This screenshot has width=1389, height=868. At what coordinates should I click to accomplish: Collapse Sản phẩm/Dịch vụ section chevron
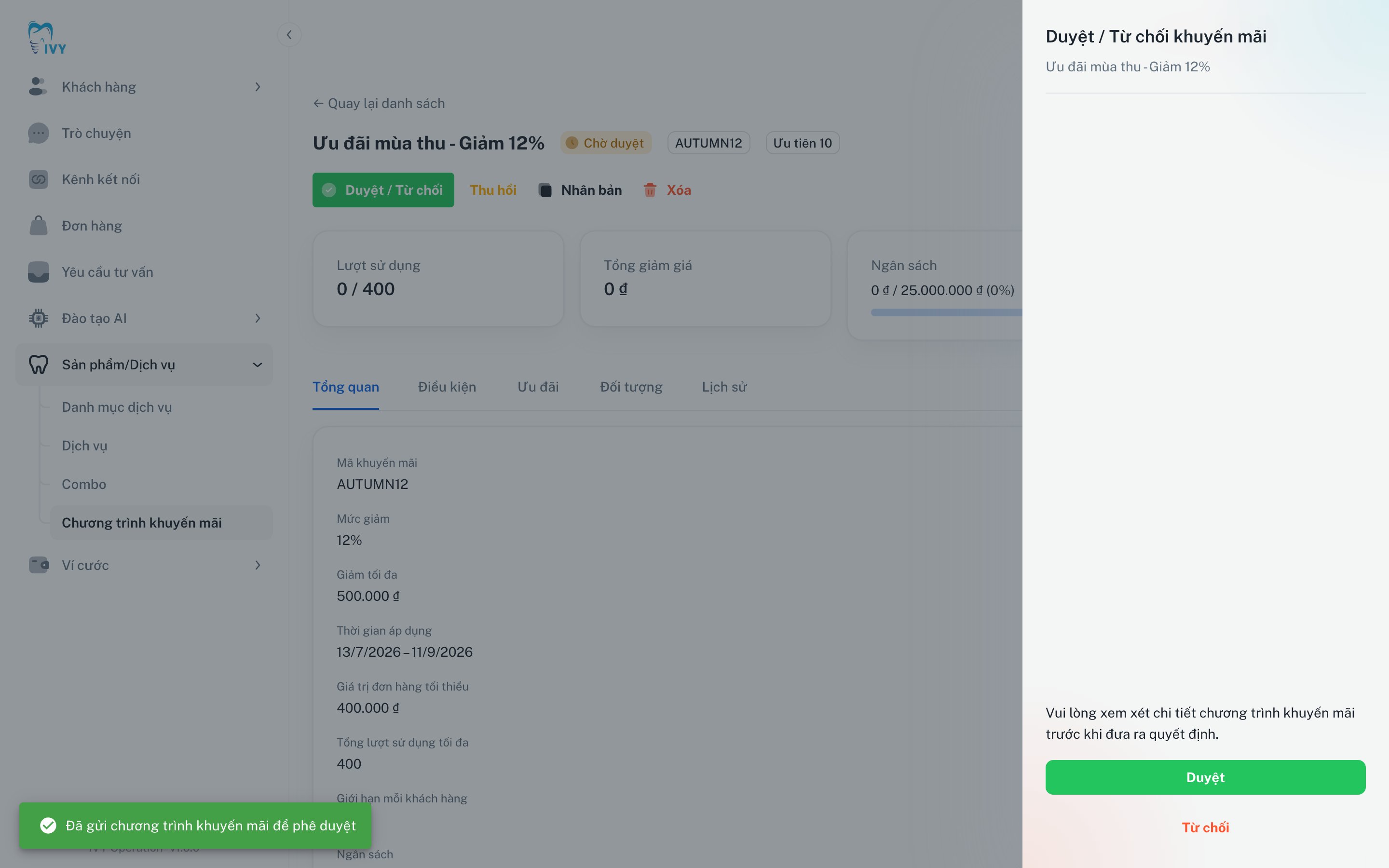point(258,365)
